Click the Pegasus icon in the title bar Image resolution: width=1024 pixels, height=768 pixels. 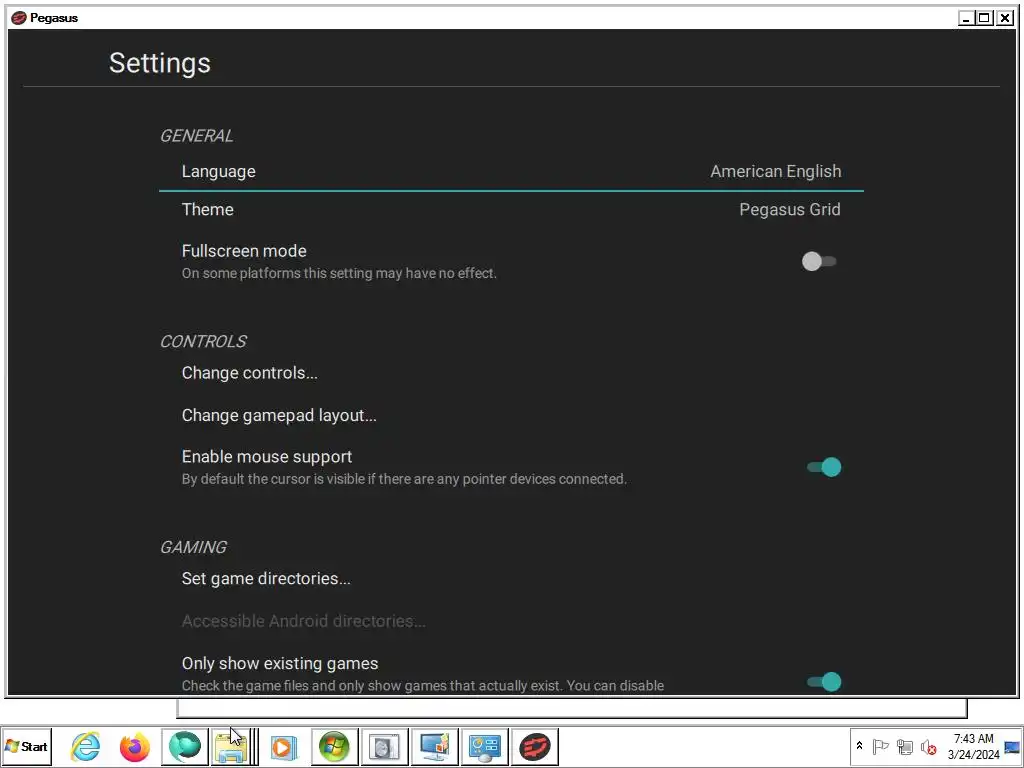coord(19,18)
